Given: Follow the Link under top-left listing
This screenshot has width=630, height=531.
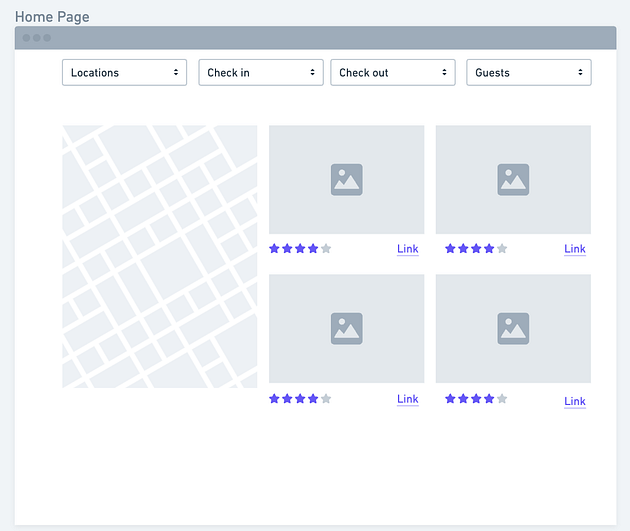Looking at the screenshot, I should tap(408, 249).
